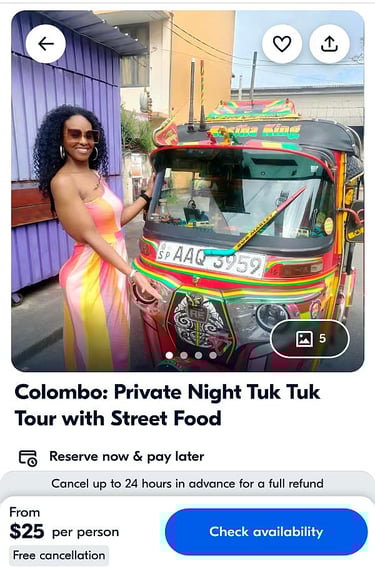Tap the Free cancellation badge
The image size is (375, 568).
click(59, 555)
